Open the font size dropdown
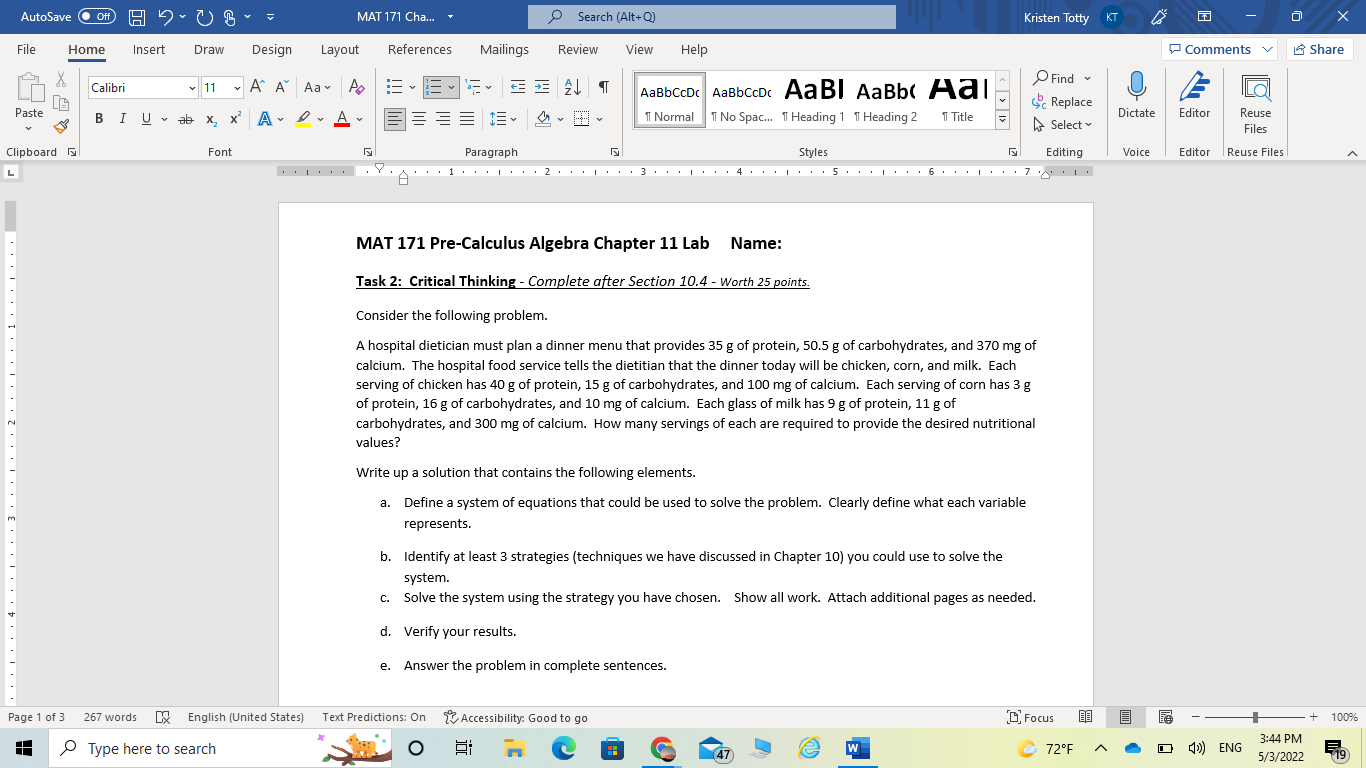 [239, 87]
